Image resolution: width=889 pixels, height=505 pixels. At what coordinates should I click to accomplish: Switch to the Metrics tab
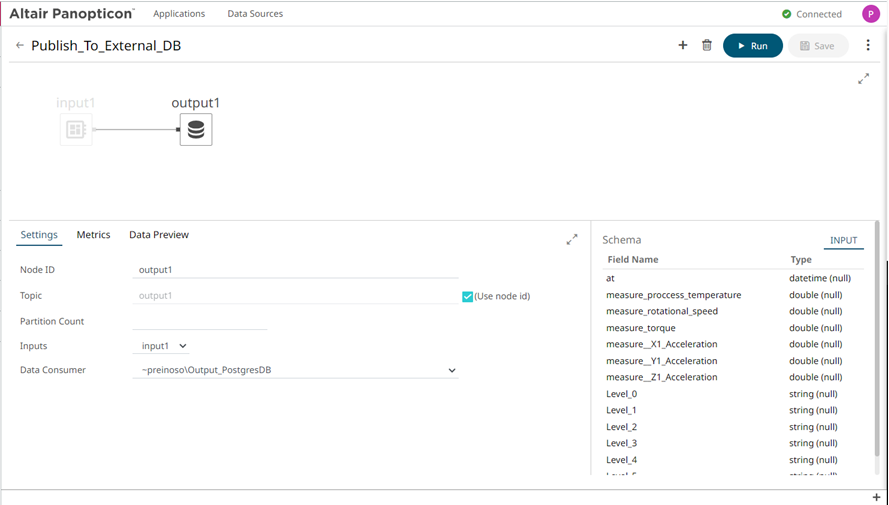click(93, 235)
